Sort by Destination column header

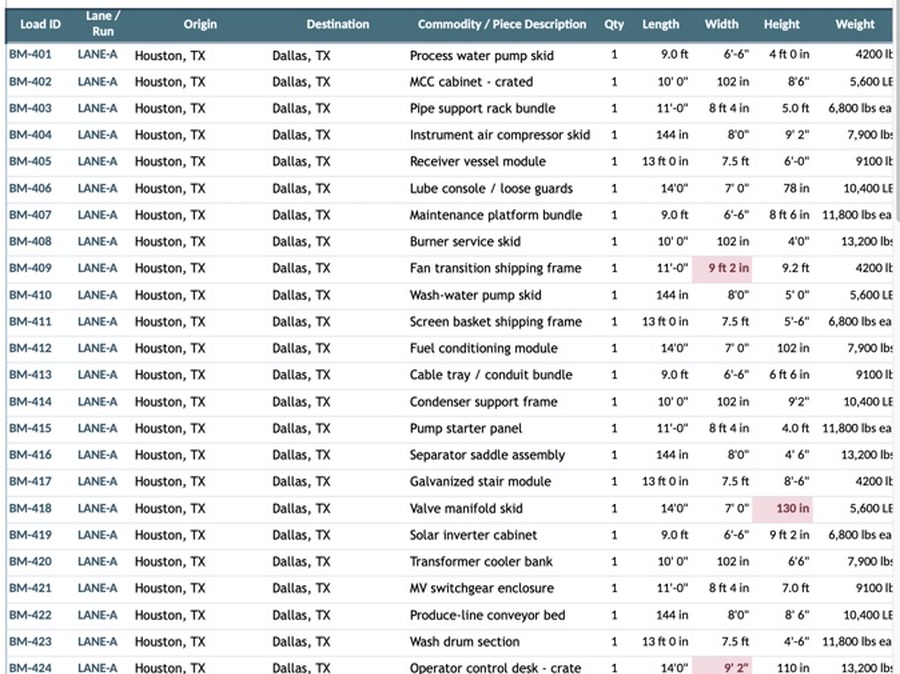pos(338,24)
